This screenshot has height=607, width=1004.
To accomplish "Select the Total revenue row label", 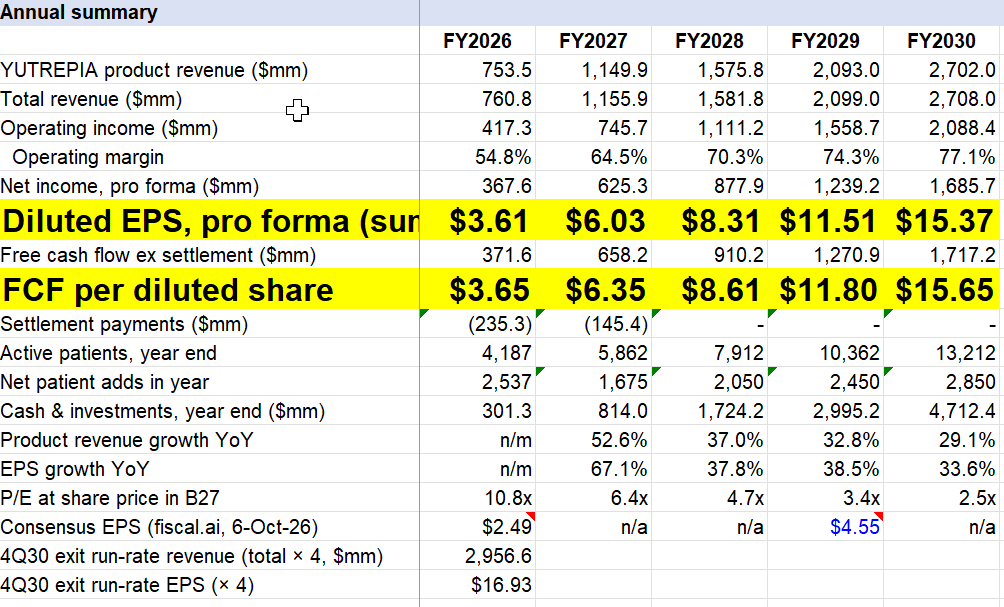I will click(x=209, y=99).
